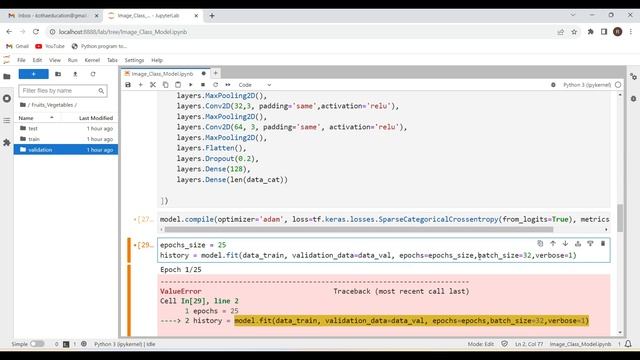Click the blue New Launcher button
Screen dimensions: 640x360
(x=33, y=74)
